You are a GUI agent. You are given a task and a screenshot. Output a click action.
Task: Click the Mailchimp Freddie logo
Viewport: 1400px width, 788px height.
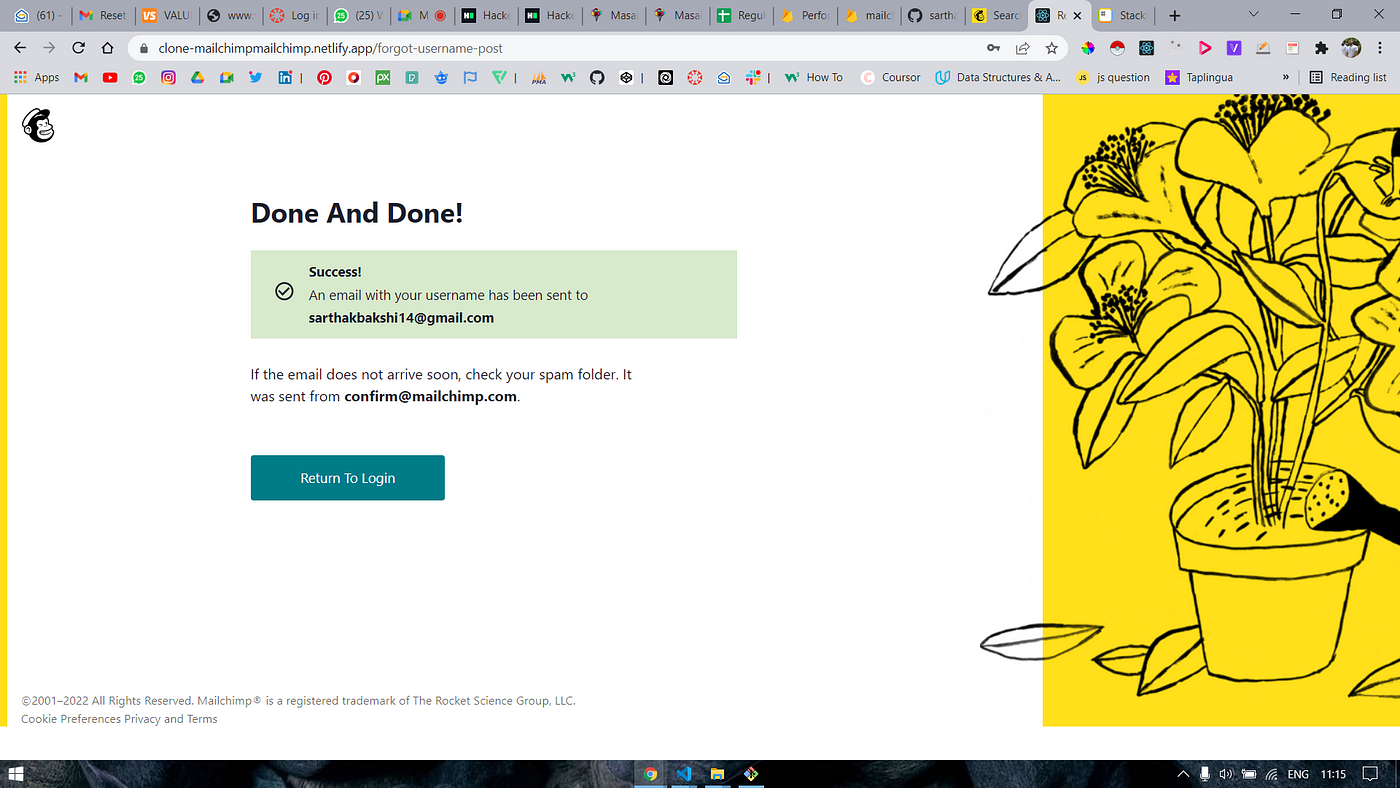38,125
